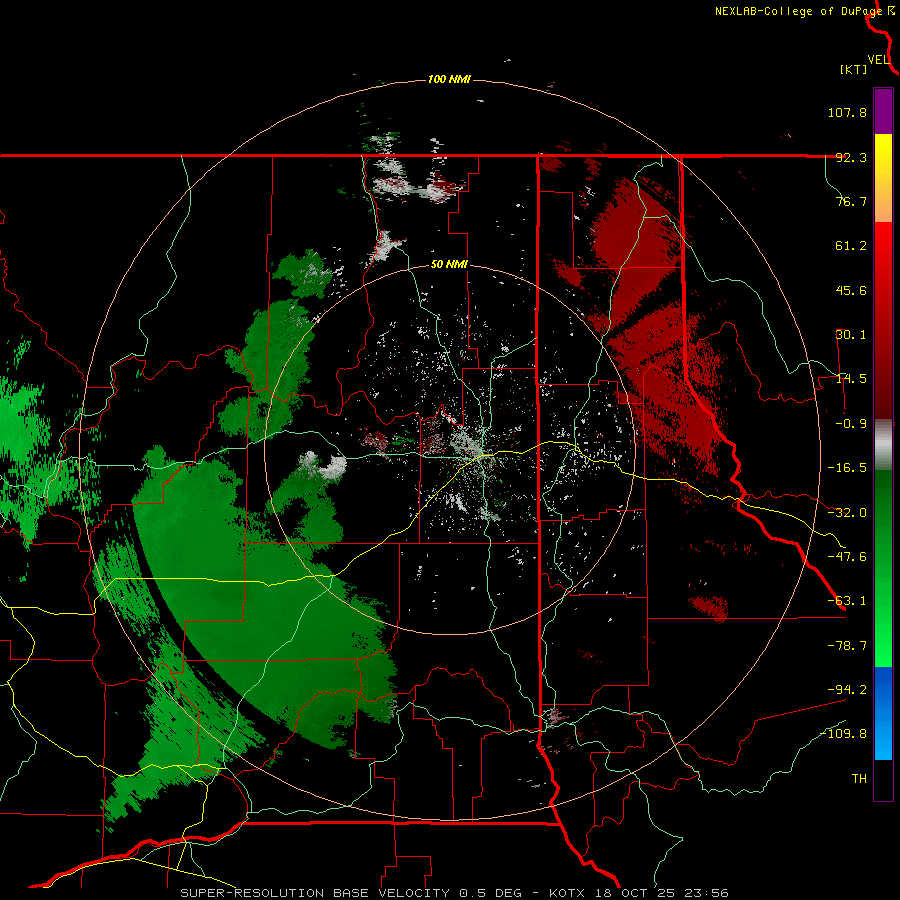The image size is (900, 900).
Task: Click the 14.5 scale value
Action: click(x=851, y=379)
